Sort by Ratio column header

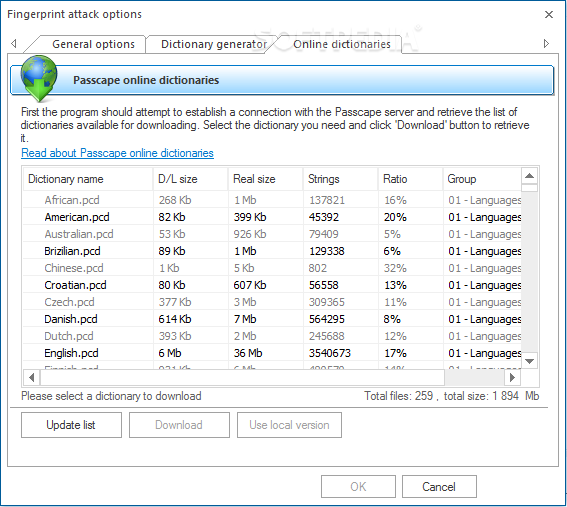410,179
